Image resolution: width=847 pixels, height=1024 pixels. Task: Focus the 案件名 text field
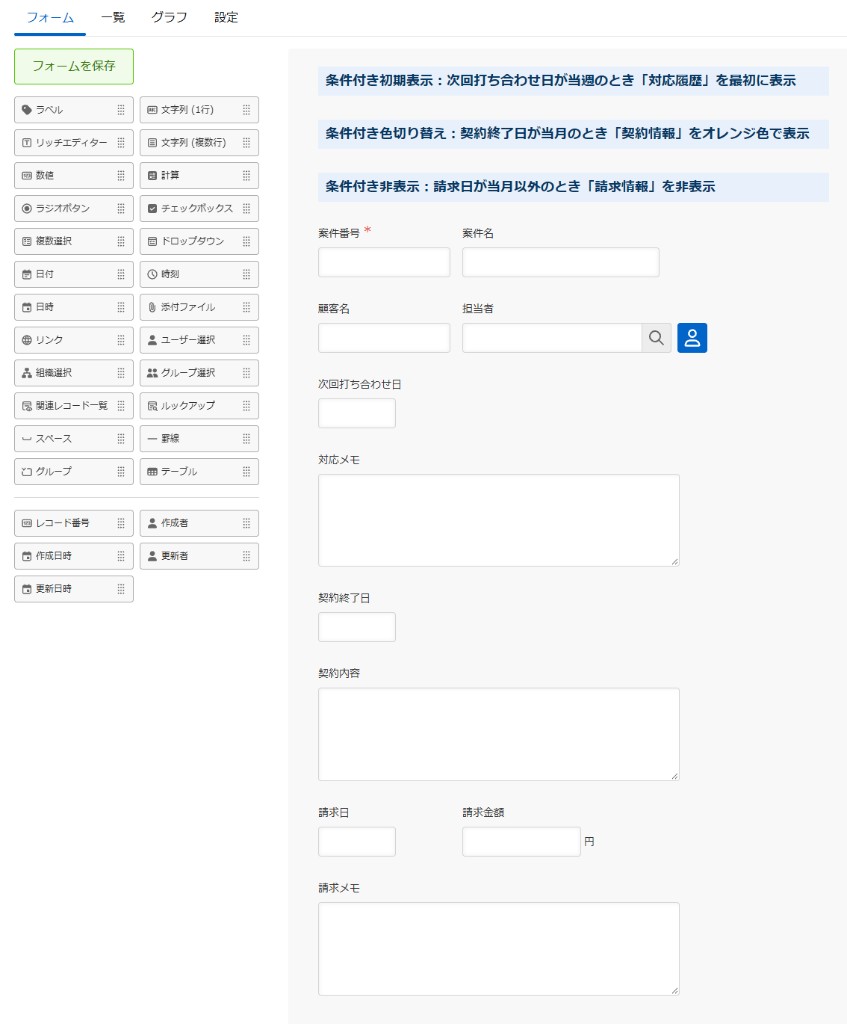point(561,262)
